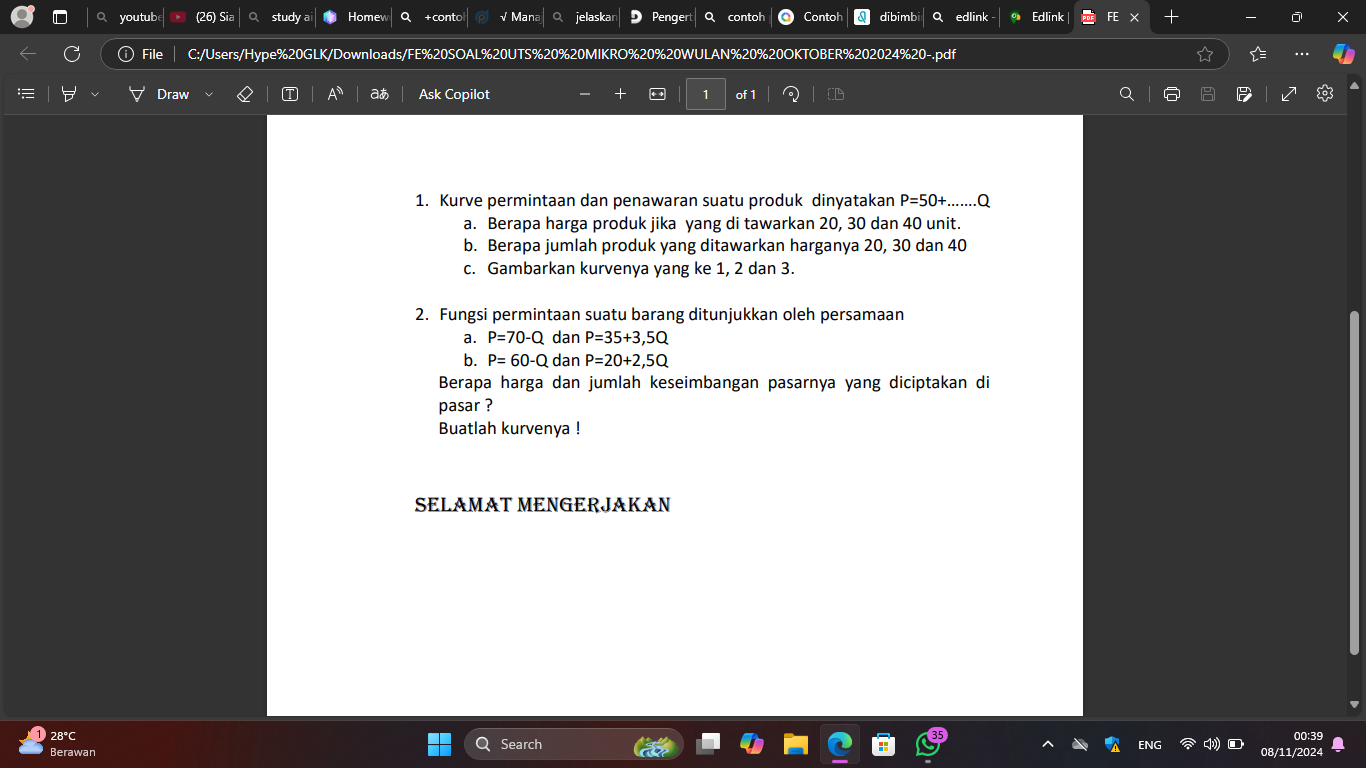This screenshot has width=1366, height=768.
Task: Print the PDF document
Action: click(1172, 94)
